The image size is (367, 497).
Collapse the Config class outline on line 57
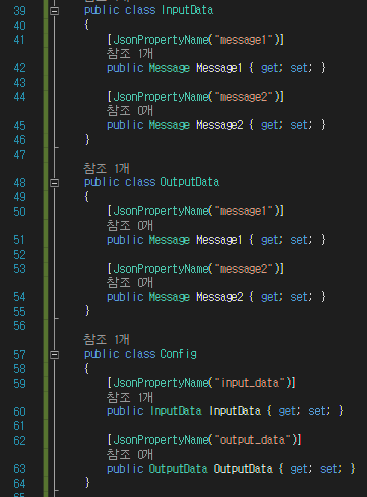click(54, 355)
